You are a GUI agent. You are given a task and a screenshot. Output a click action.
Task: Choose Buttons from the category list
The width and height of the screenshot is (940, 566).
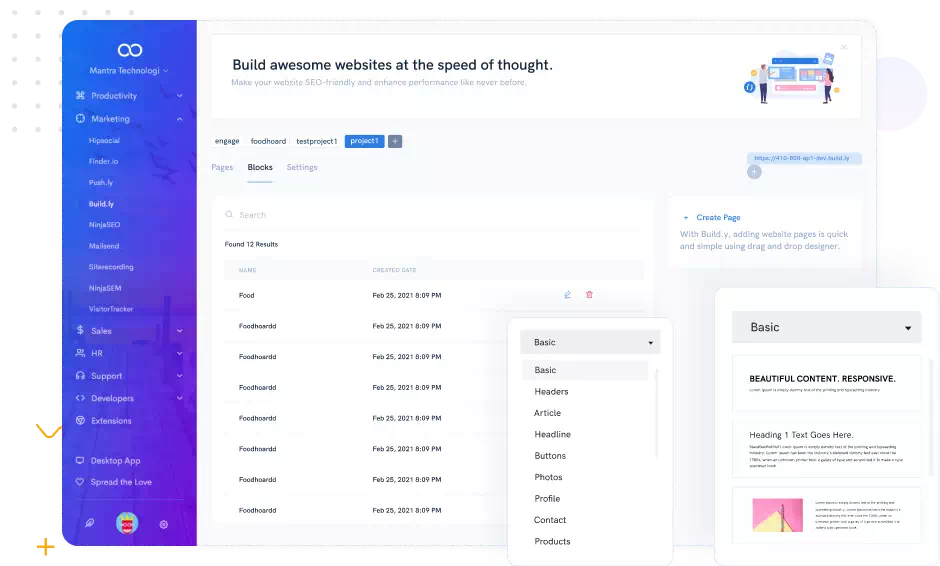coord(550,456)
